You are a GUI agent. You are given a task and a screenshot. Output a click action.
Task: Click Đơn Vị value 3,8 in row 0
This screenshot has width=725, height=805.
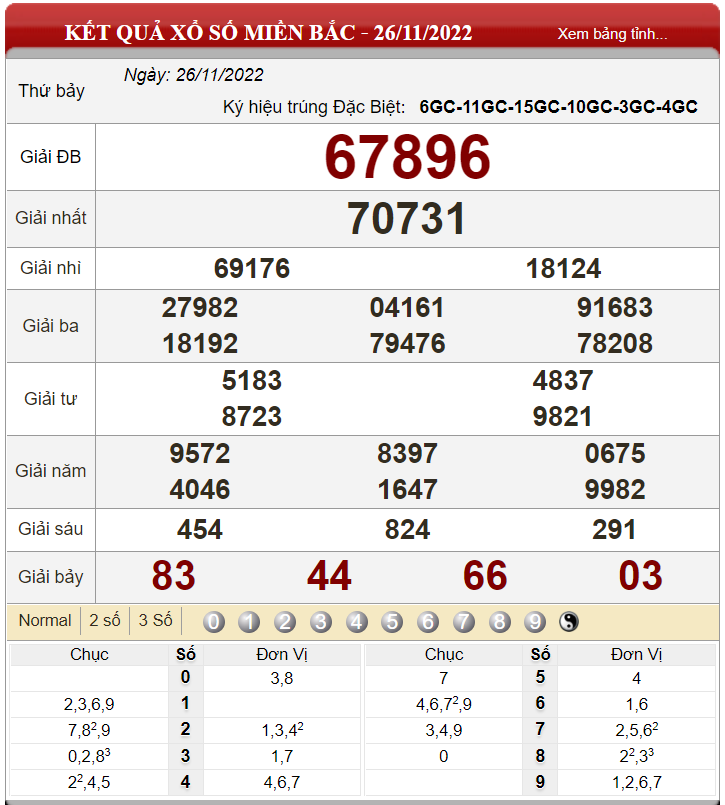tap(282, 679)
